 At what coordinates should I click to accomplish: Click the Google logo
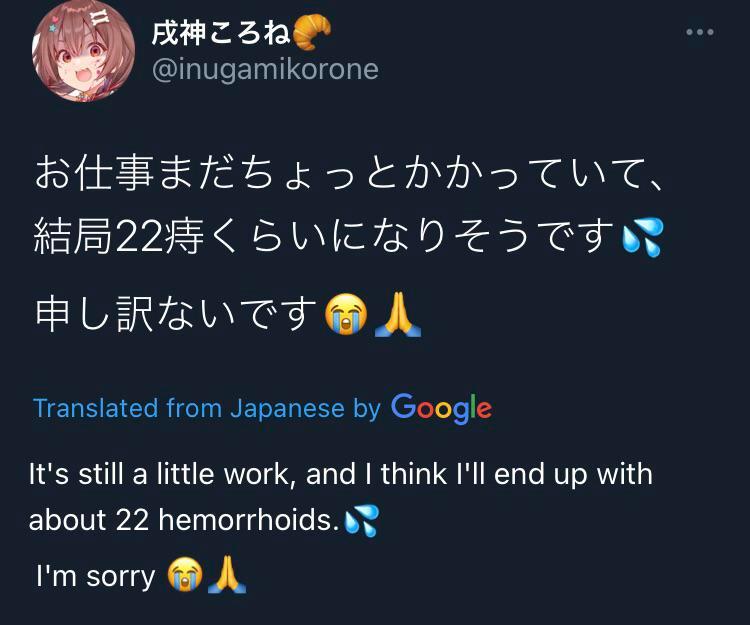click(441, 407)
